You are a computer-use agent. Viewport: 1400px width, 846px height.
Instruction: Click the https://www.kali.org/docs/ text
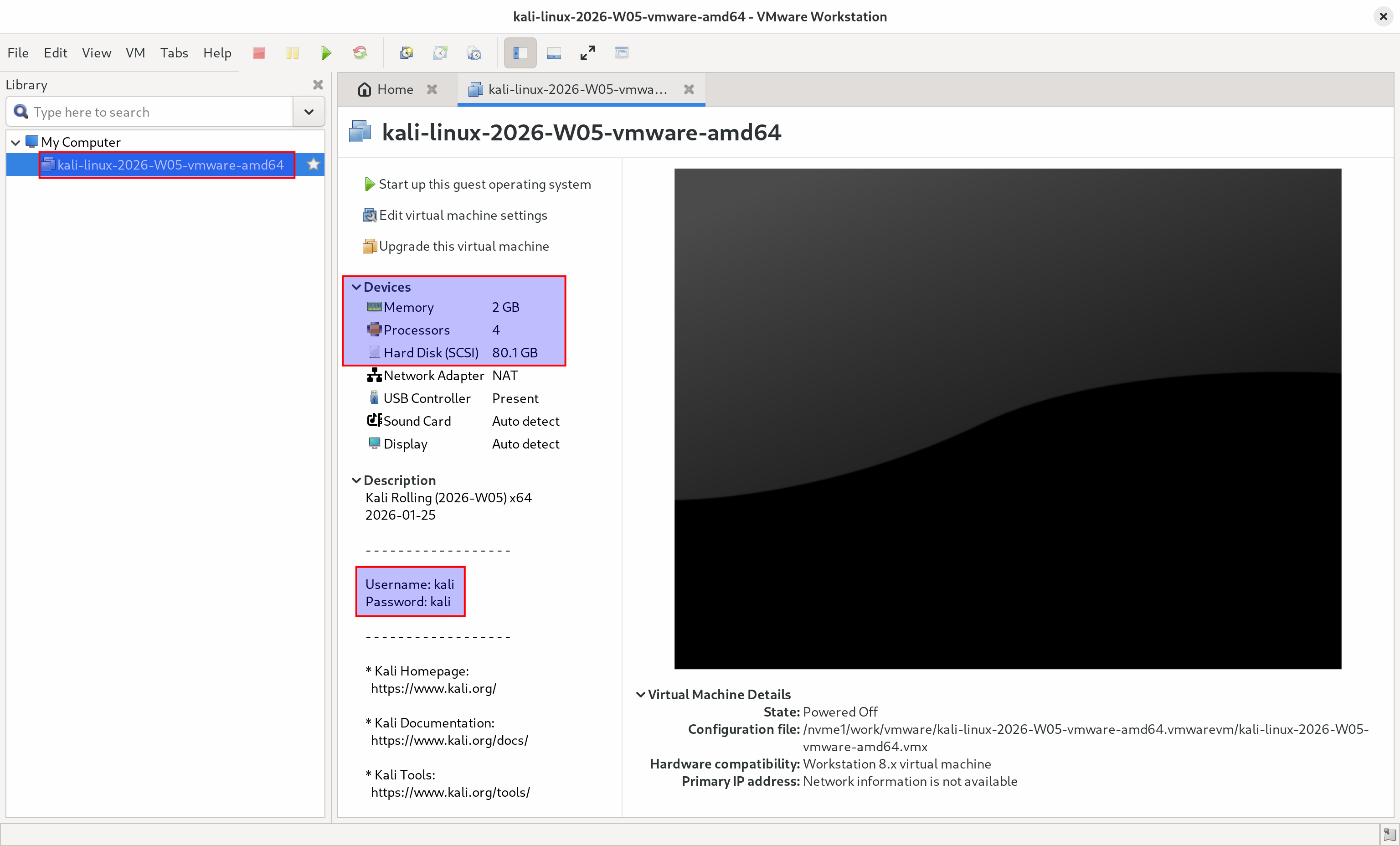449,740
